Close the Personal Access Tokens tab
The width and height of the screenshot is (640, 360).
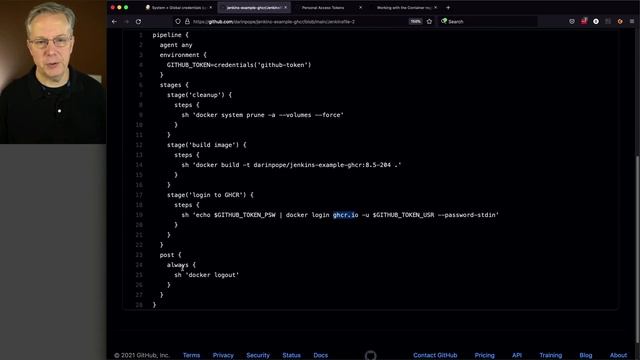click(360, 7)
